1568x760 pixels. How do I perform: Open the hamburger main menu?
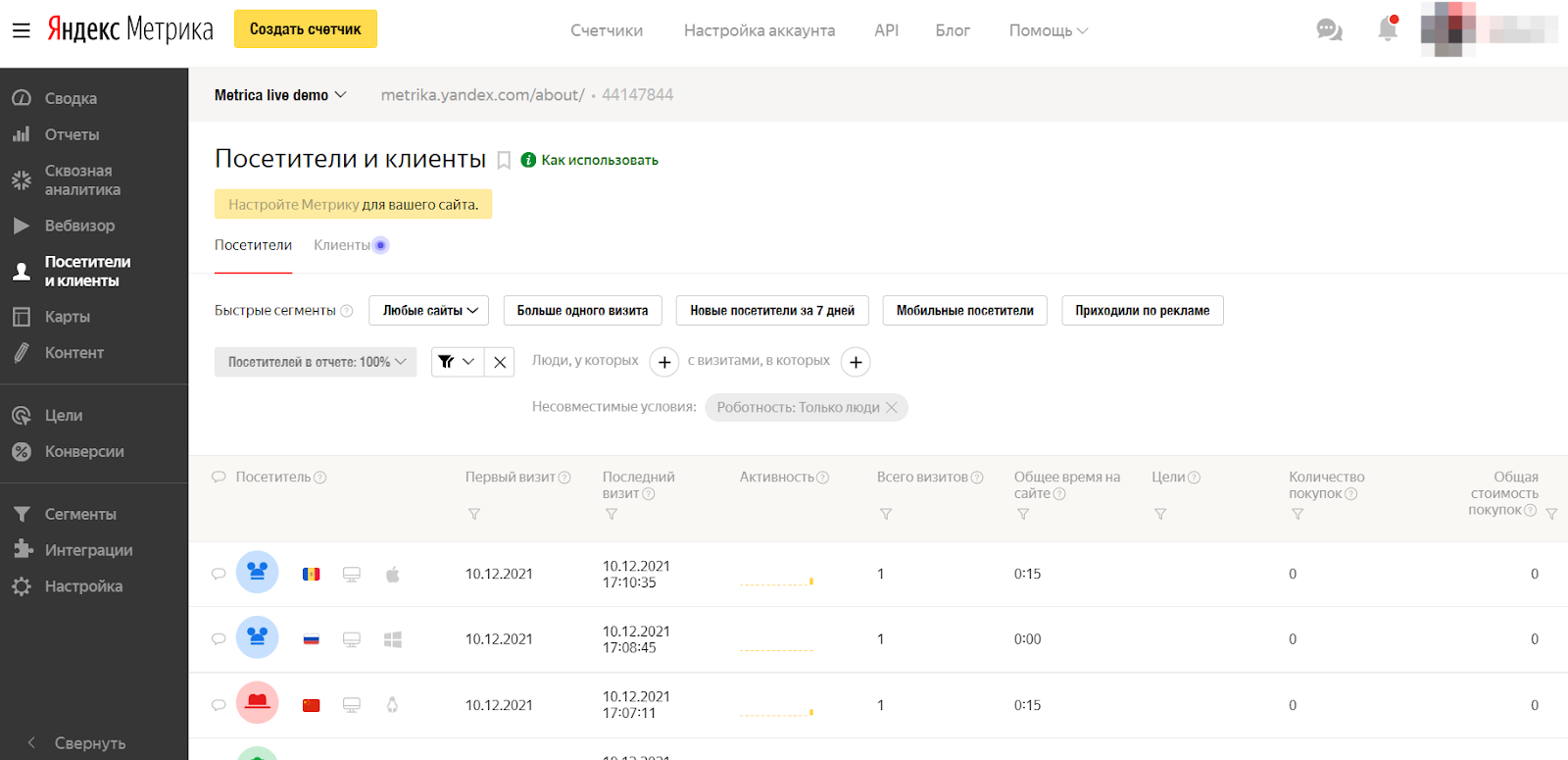[x=21, y=30]
